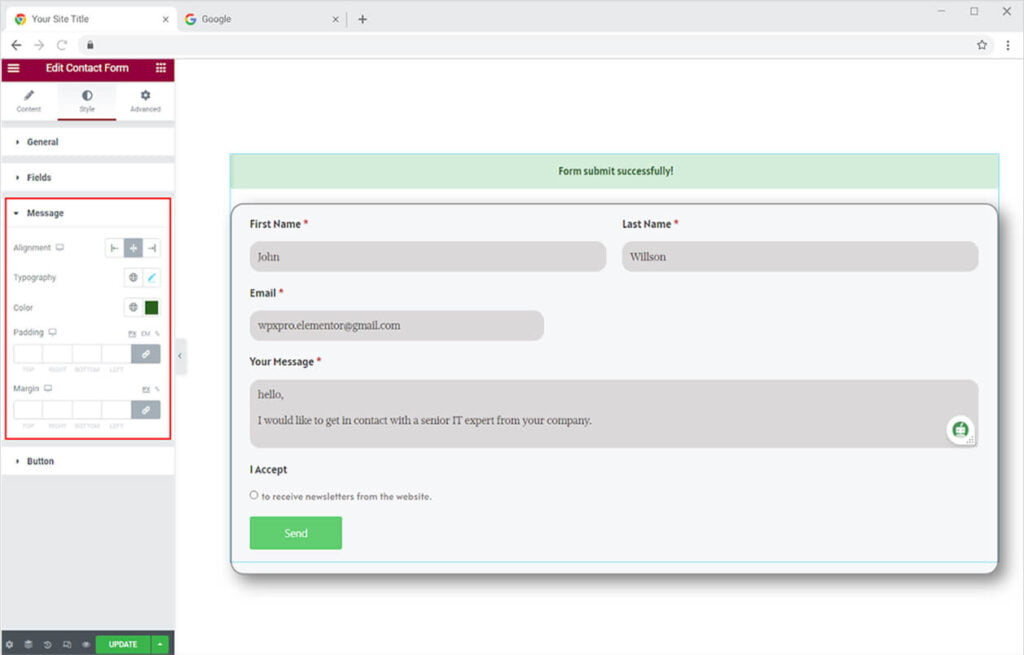Toggle linked values for Padding
Screen dimensions: 1024x655
point(145,354)
